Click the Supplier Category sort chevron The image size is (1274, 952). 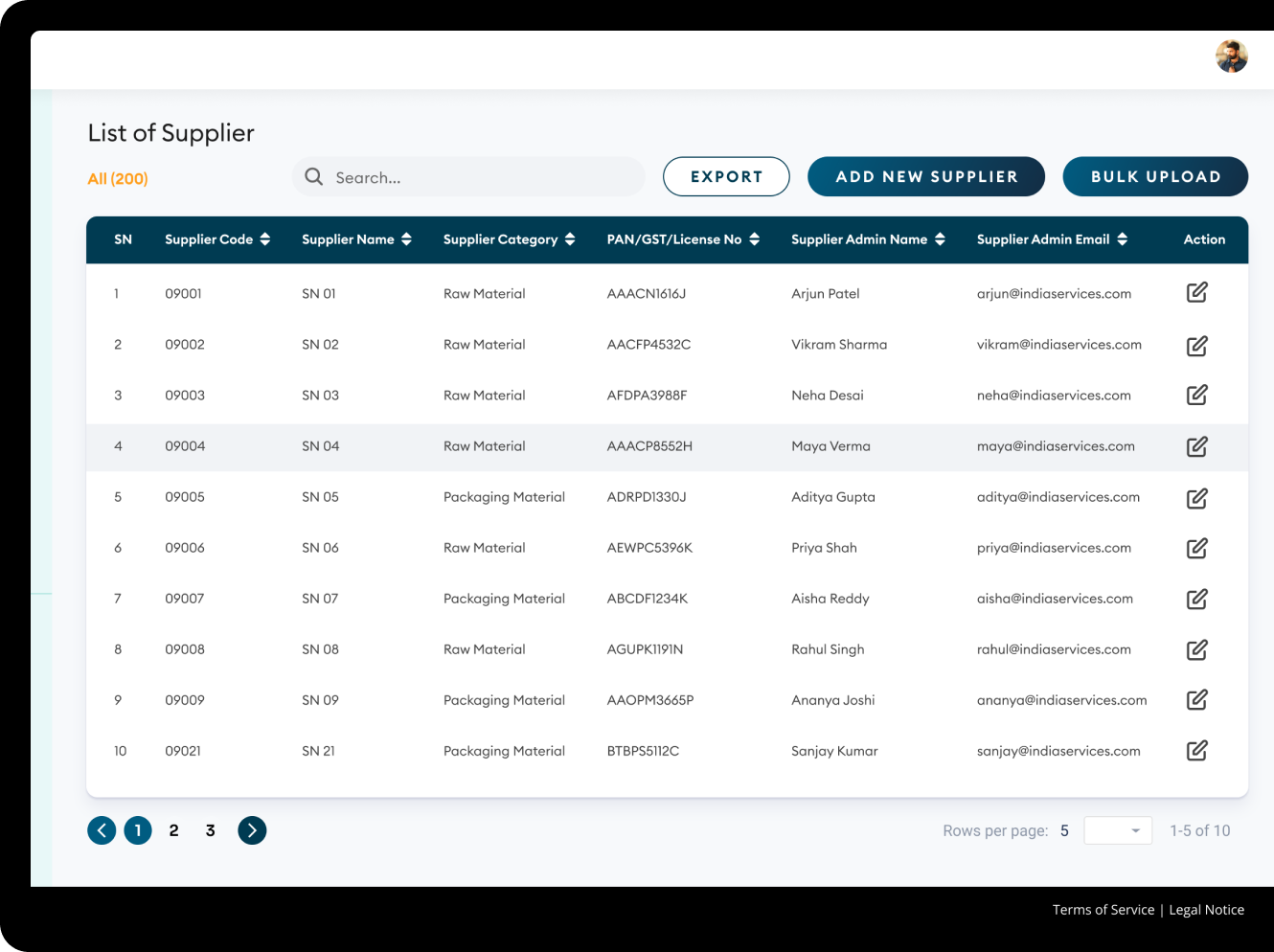tap(571, 239)
